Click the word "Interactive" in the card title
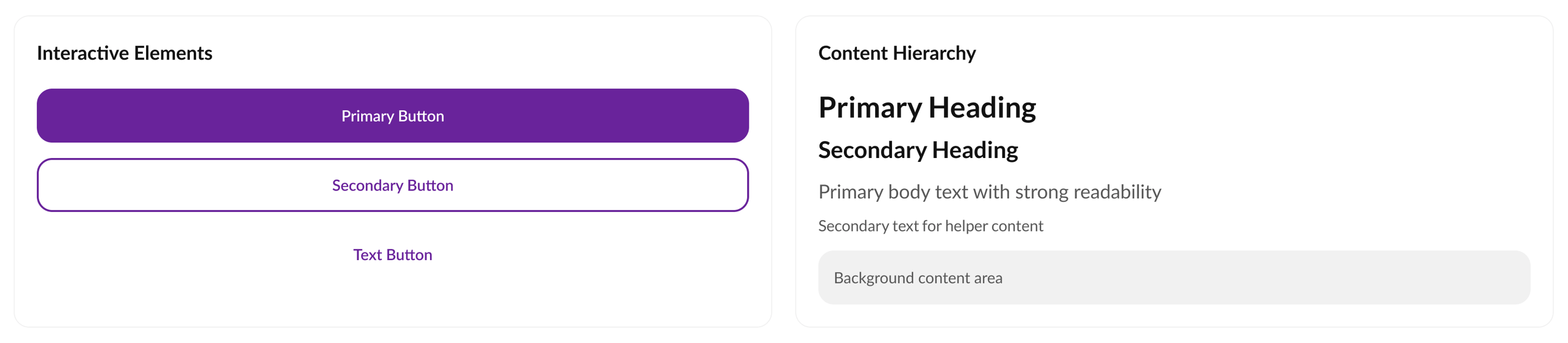The width and height of the screenshot is (1568, 343). 83,54
